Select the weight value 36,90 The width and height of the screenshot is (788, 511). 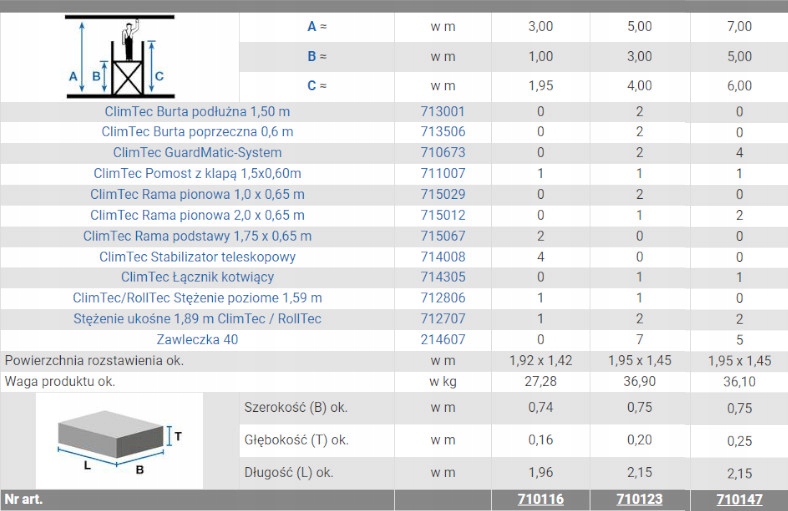[639, 382]
